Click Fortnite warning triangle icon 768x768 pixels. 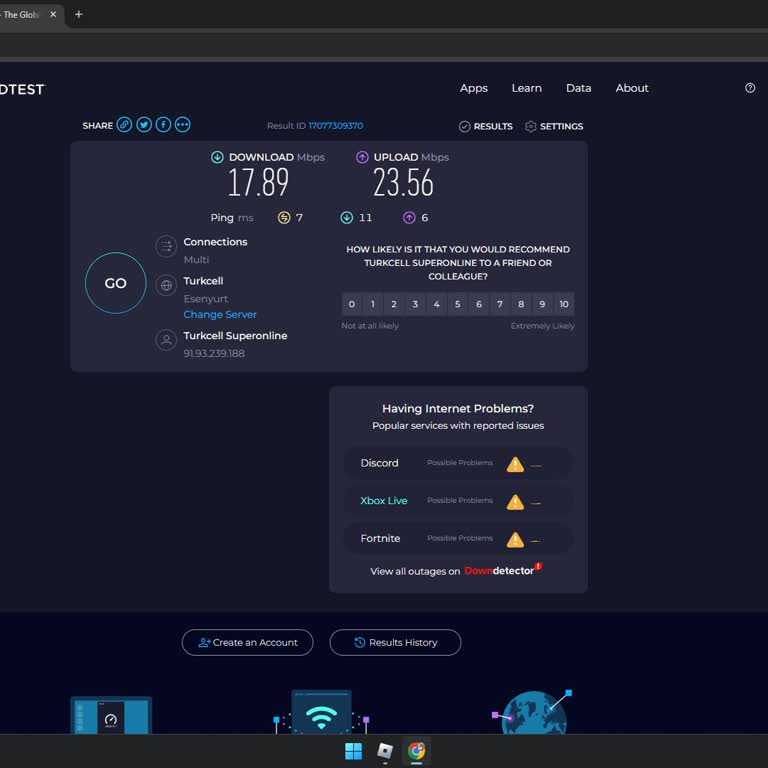coord(515,539)
